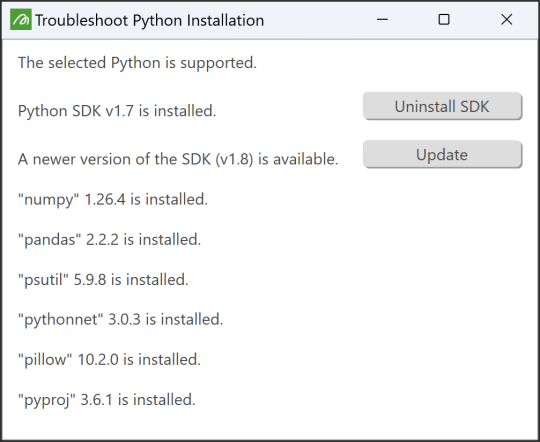This screenshot has height=442, width=540.
Task: Close the Troubleshoot Python Installation dialog
Action: coord(507,20)
